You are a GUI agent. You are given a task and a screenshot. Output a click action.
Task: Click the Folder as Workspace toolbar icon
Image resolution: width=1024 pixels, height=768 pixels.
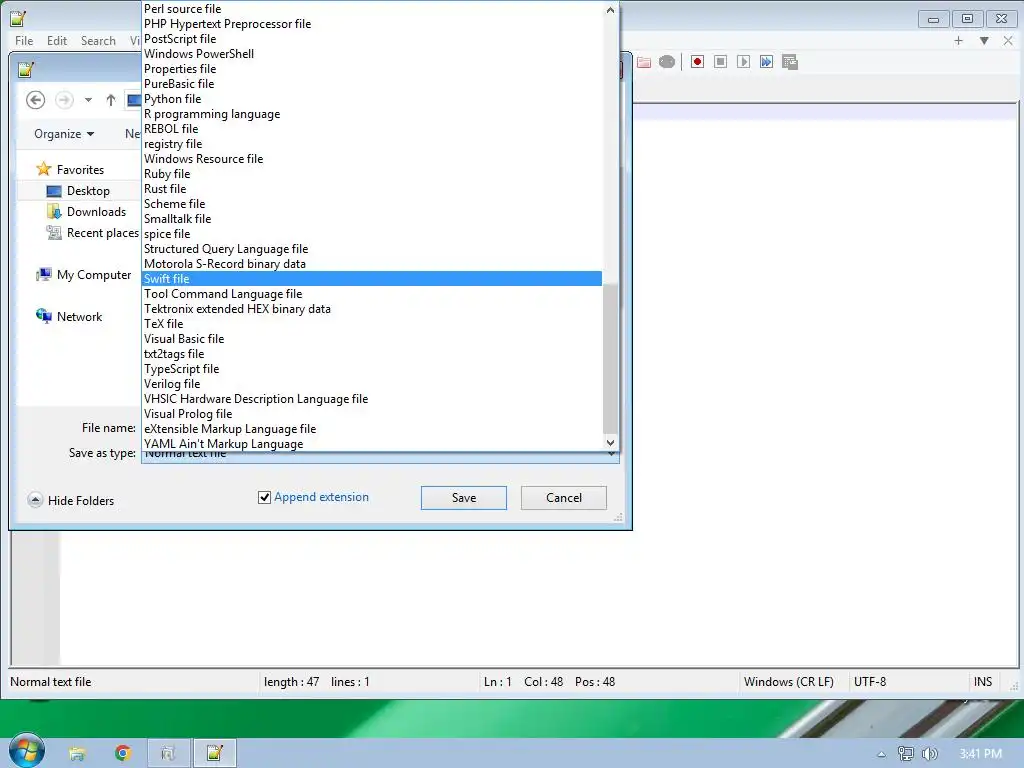pyautogui.click(x=644, y=62)
